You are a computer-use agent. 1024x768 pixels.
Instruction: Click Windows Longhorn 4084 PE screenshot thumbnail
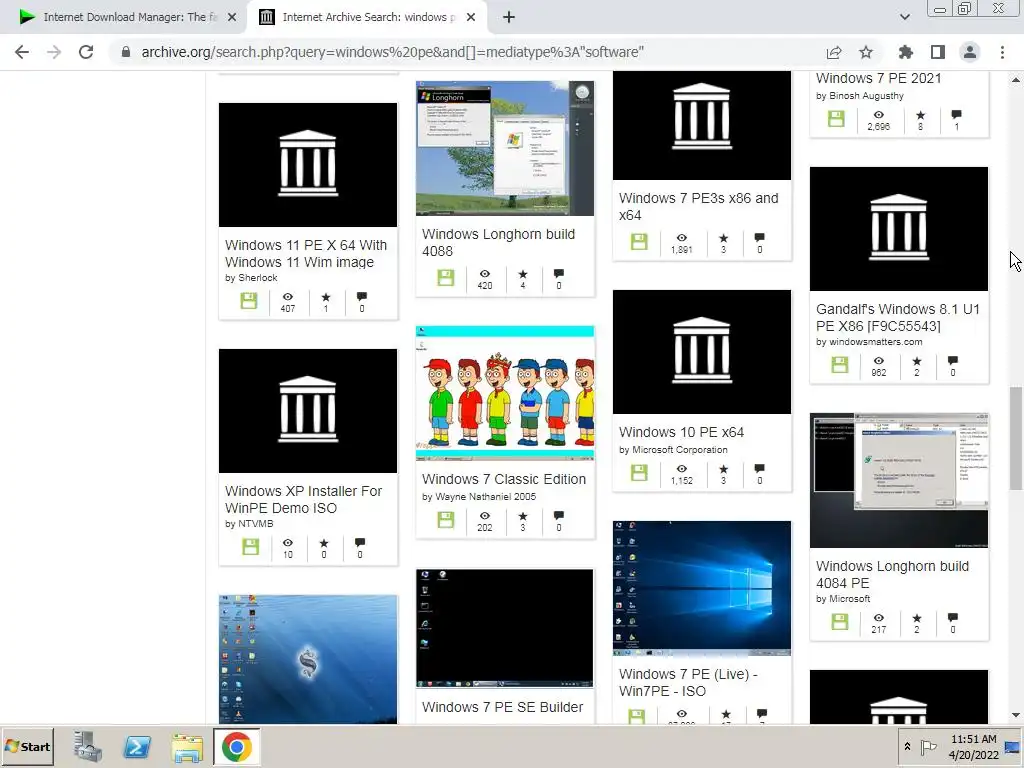(x=899, y=480)
